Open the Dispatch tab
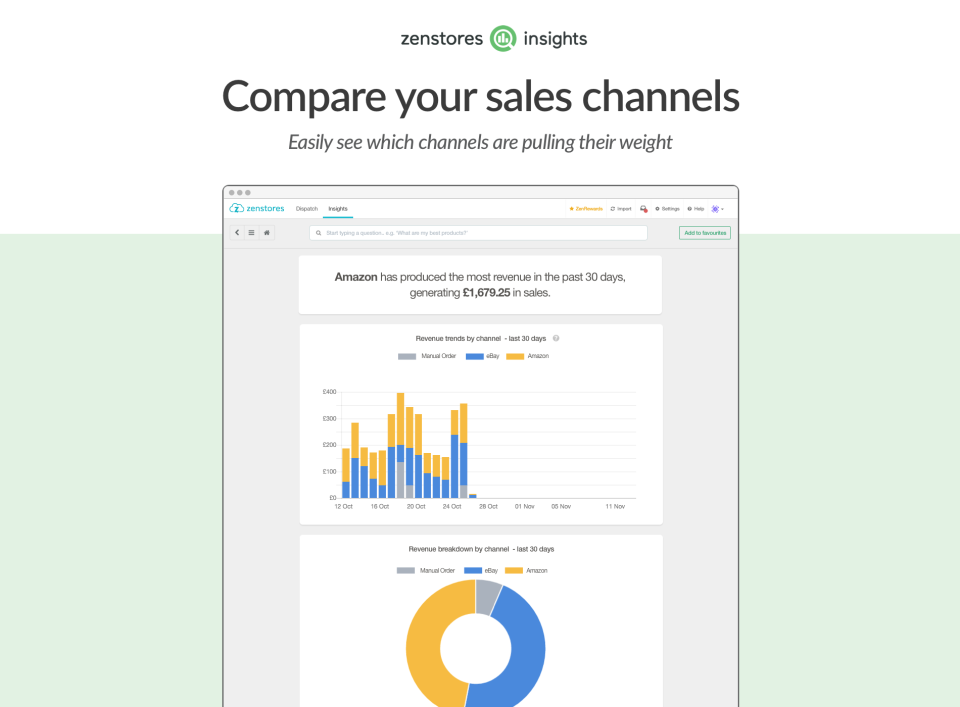The width and height of the screenshot is (960, 707). 307,209
